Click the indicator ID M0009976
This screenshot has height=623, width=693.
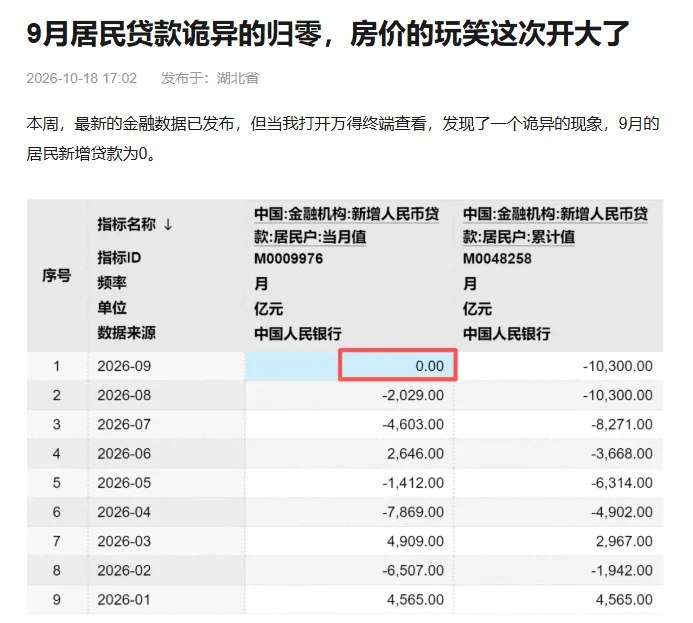(x=288, y=258)
